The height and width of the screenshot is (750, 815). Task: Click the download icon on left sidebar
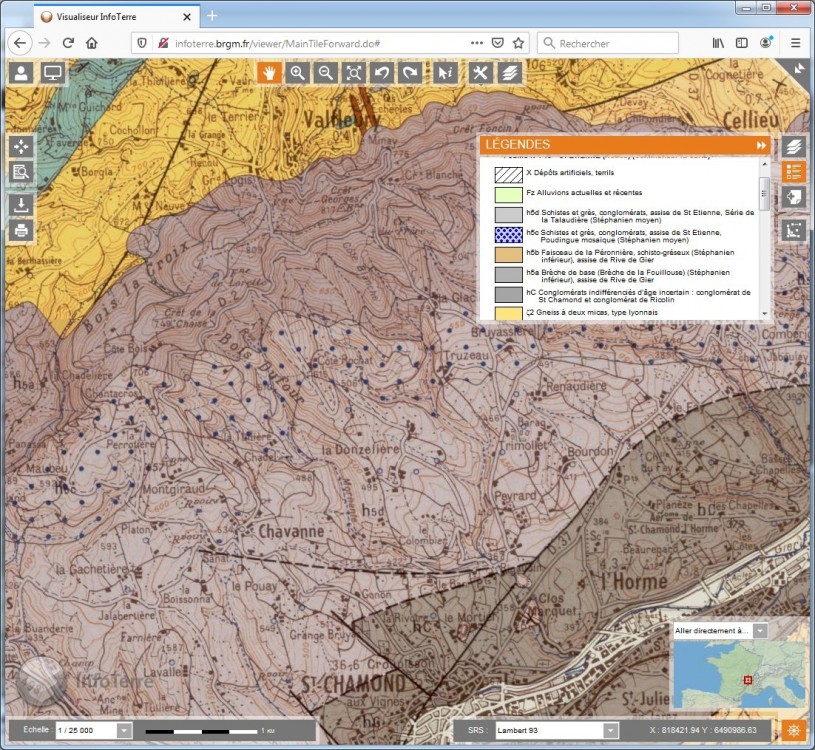pos(21,204)
